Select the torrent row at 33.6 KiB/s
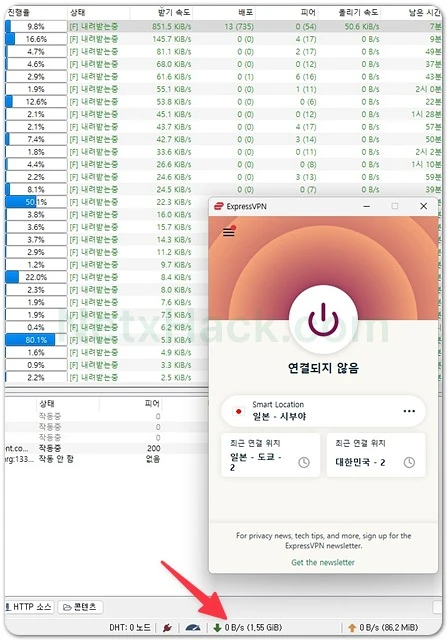Image resolution: width=447 pixels, height=640 pixels. (x=223, y=152)
